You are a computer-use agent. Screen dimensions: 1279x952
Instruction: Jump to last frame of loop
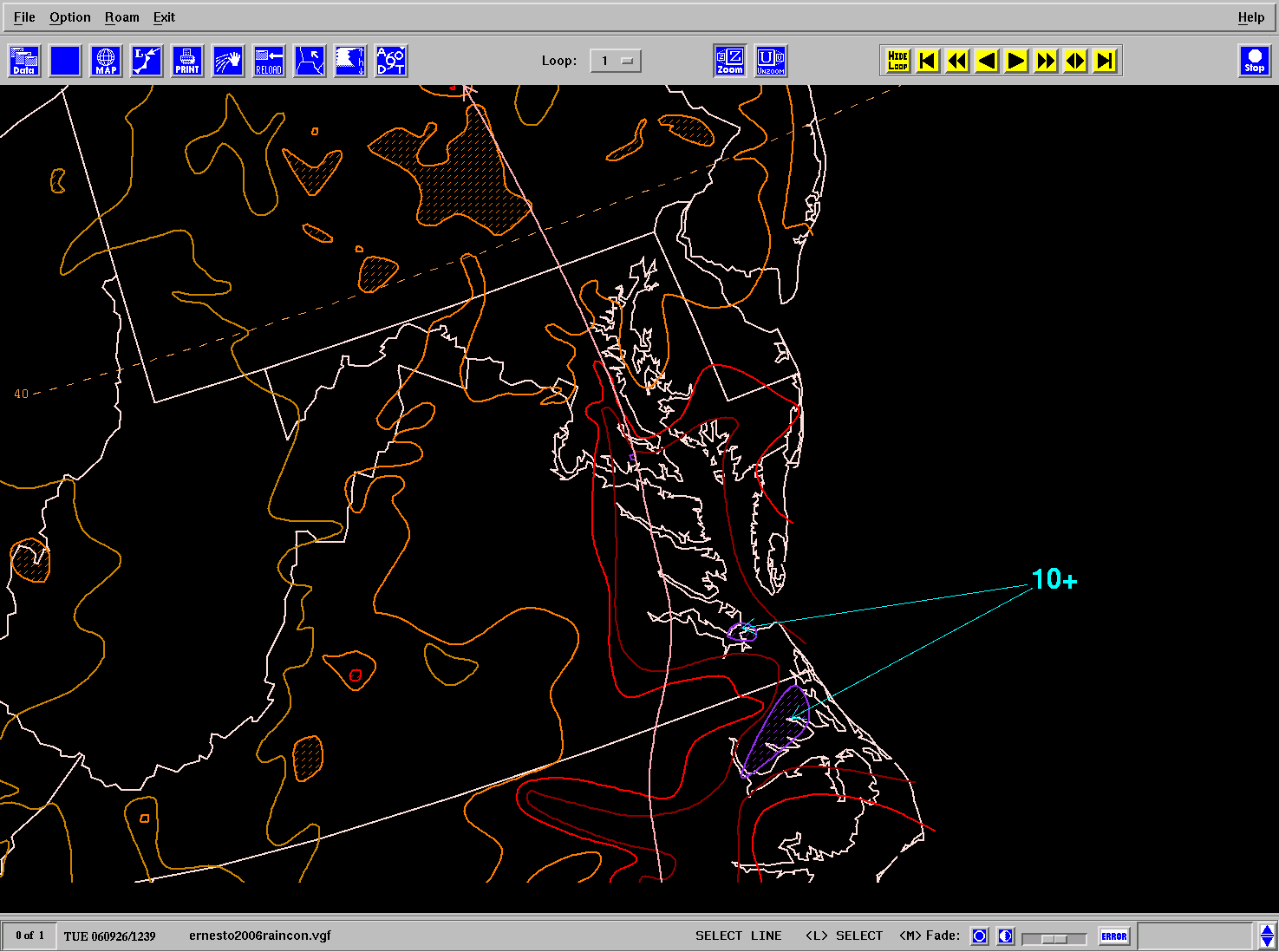coord(1105,61)
